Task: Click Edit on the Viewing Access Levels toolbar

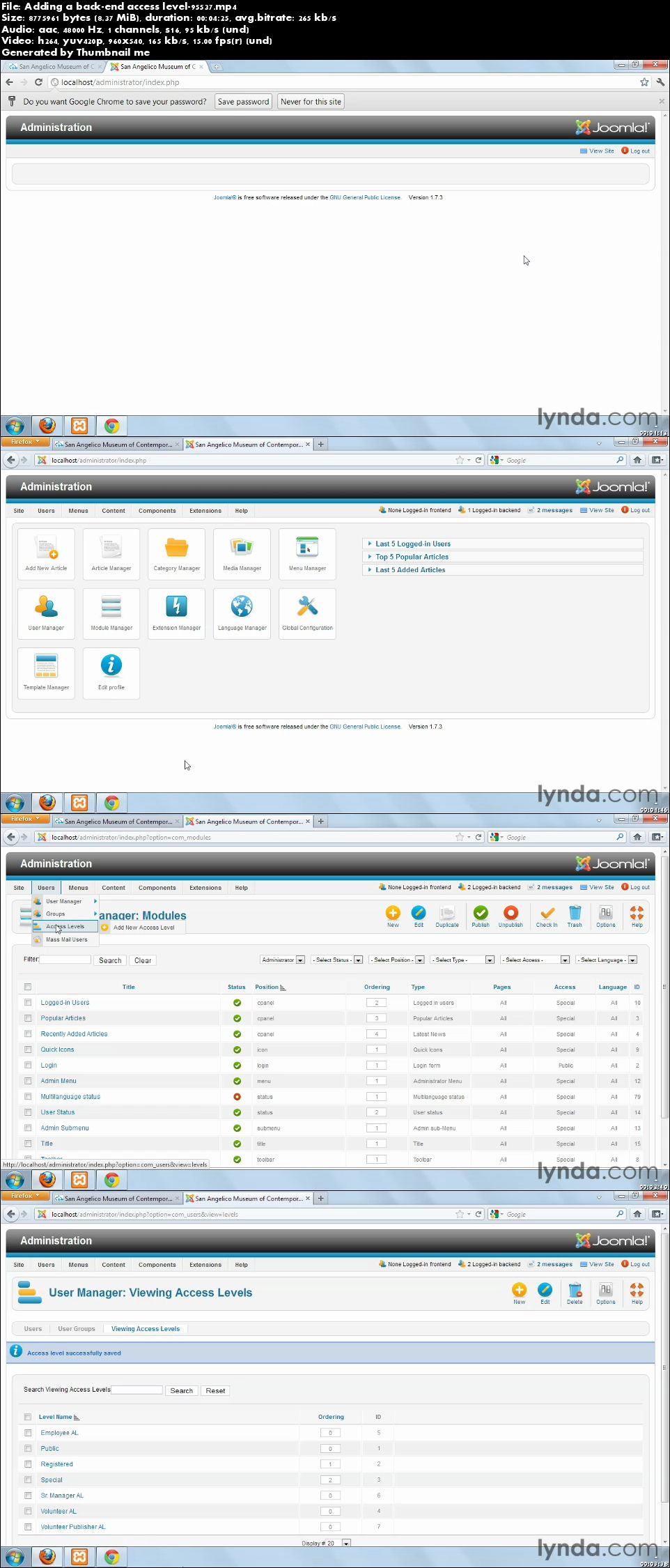Action: click(545, 1293)
